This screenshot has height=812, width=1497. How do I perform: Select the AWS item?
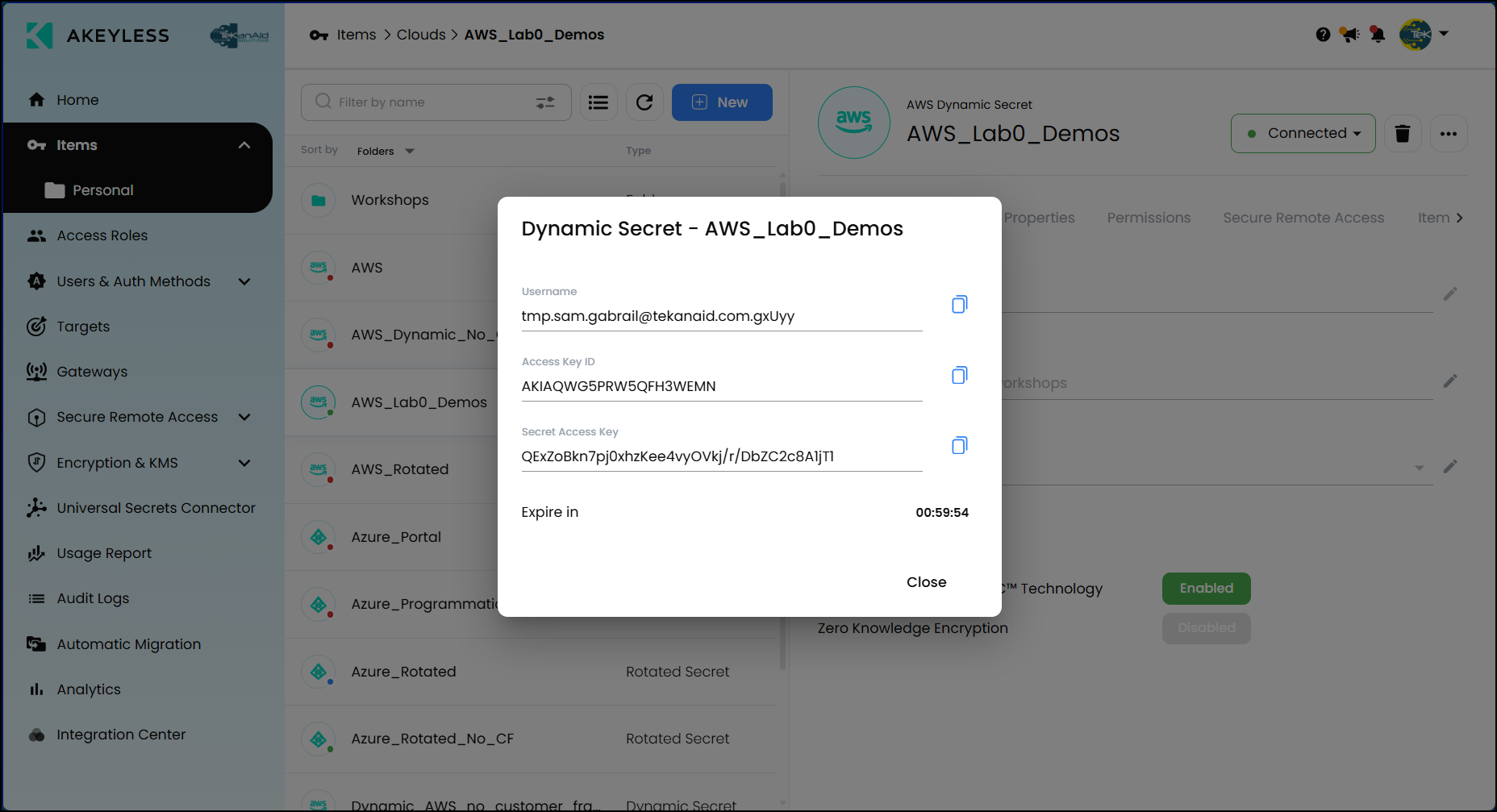coord(367,268)
